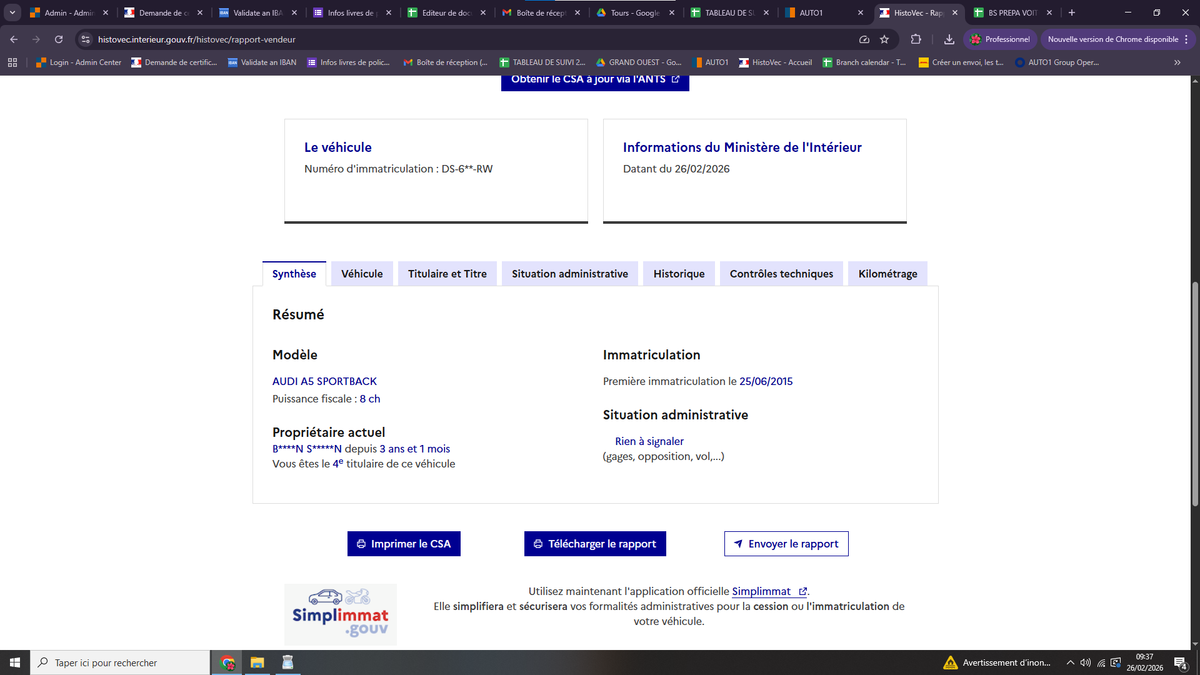Image resolution: width=1200 pixels, height=675 pixels.
Task: Open the Professionnel Chrome profile button
Action: [x=1000, y=39]
